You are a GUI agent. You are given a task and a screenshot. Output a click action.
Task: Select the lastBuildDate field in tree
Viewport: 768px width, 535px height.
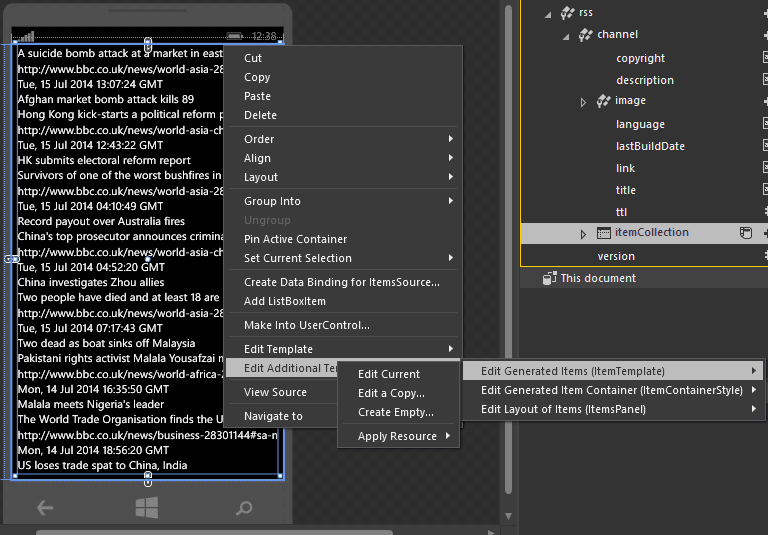click(650, 146)
